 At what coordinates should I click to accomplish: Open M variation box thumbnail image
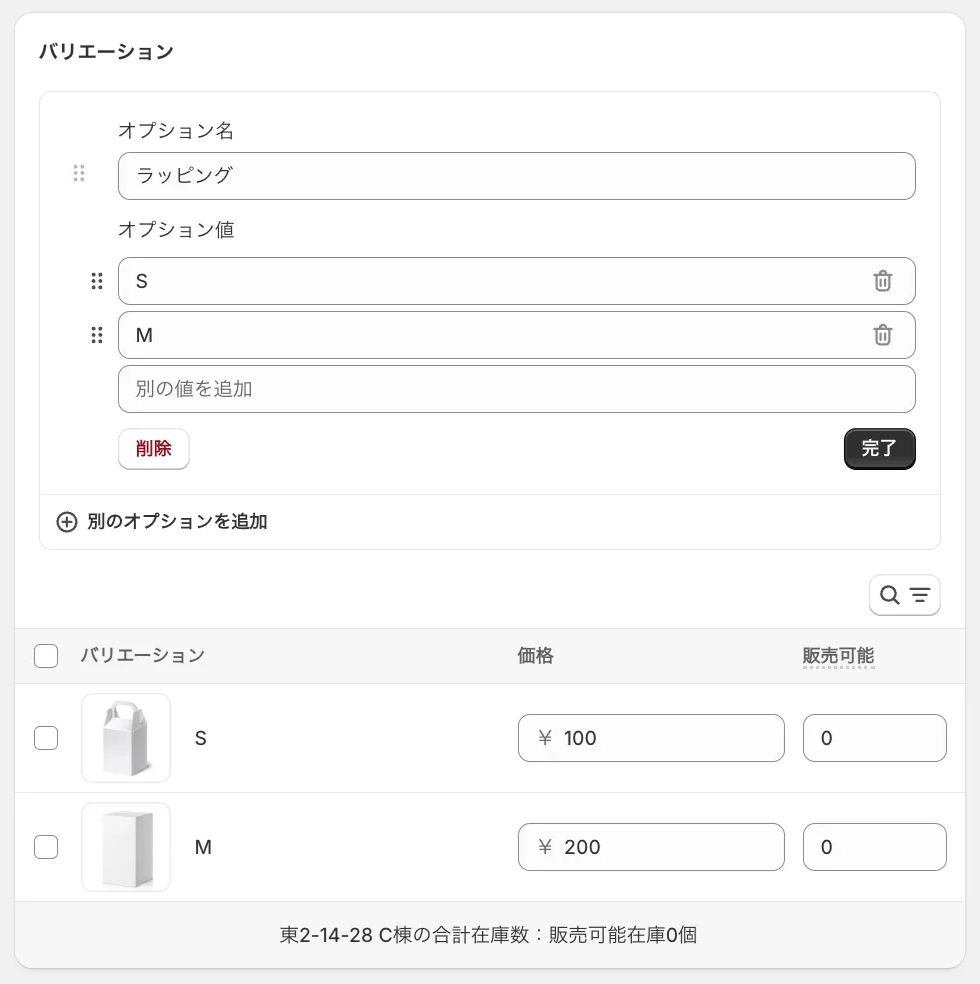(x=126, y=847)
